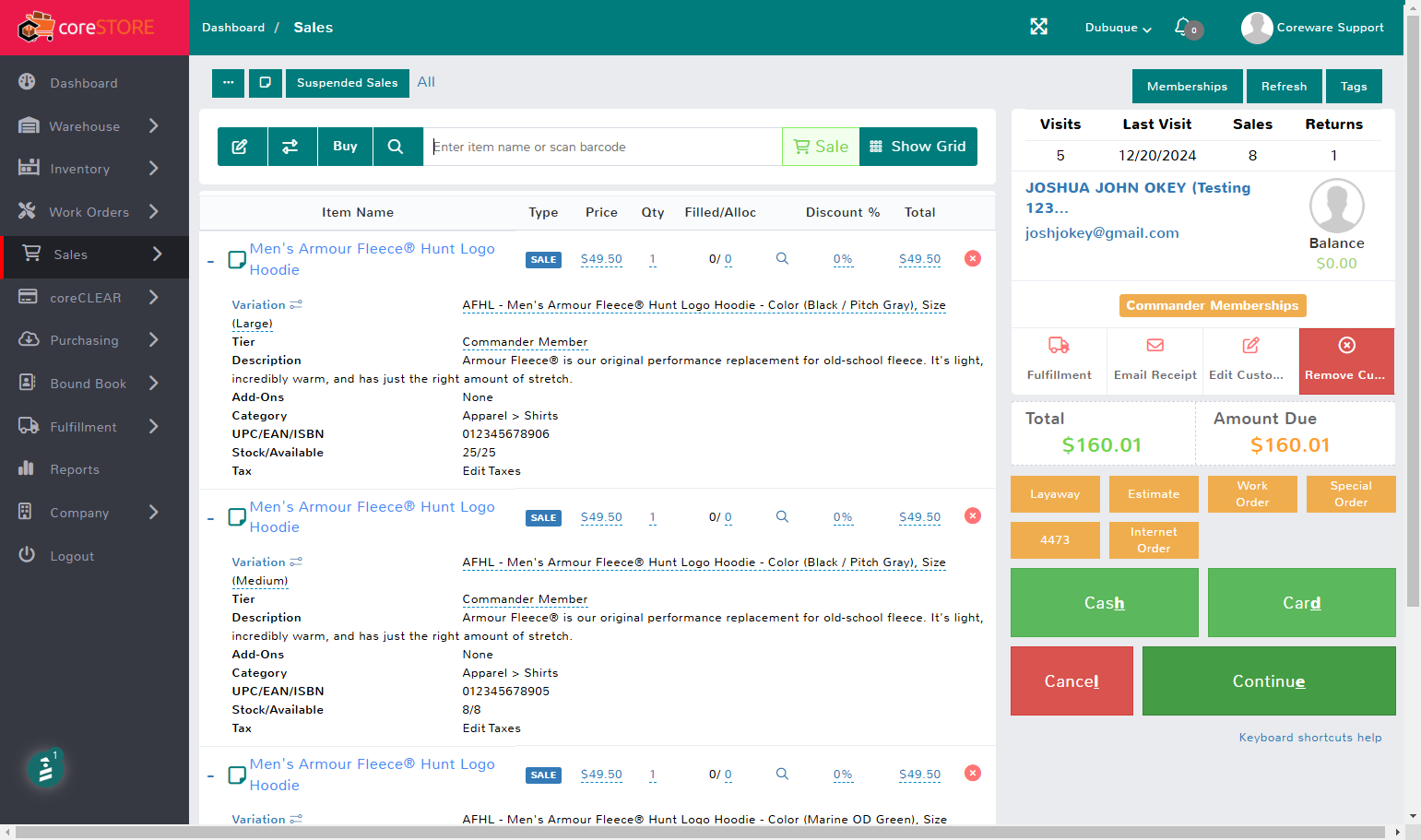The image size is (1421, 840).
Task: Open Reports in the sidebar
Action: click(74, 469)
